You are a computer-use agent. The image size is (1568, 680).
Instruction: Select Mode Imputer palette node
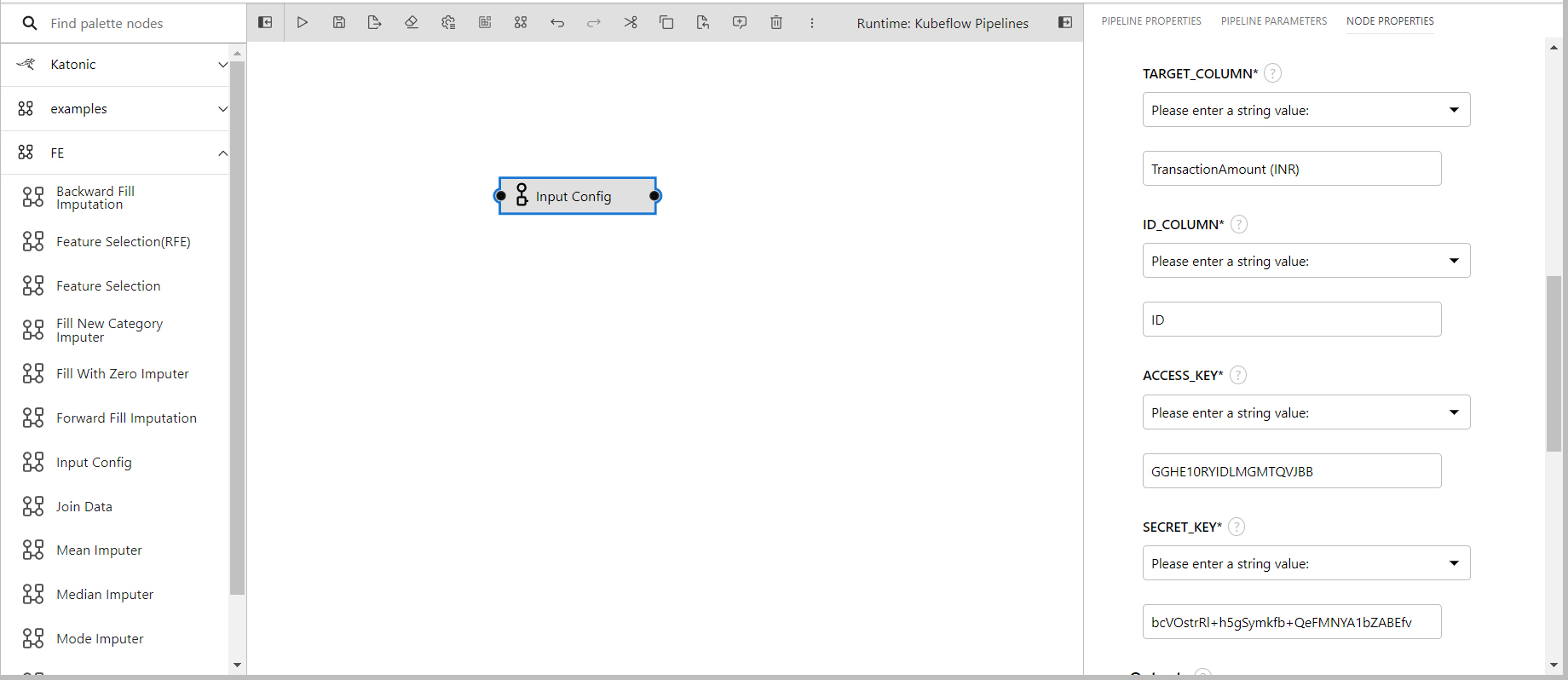pyautogui.click(x=115, y=639)
